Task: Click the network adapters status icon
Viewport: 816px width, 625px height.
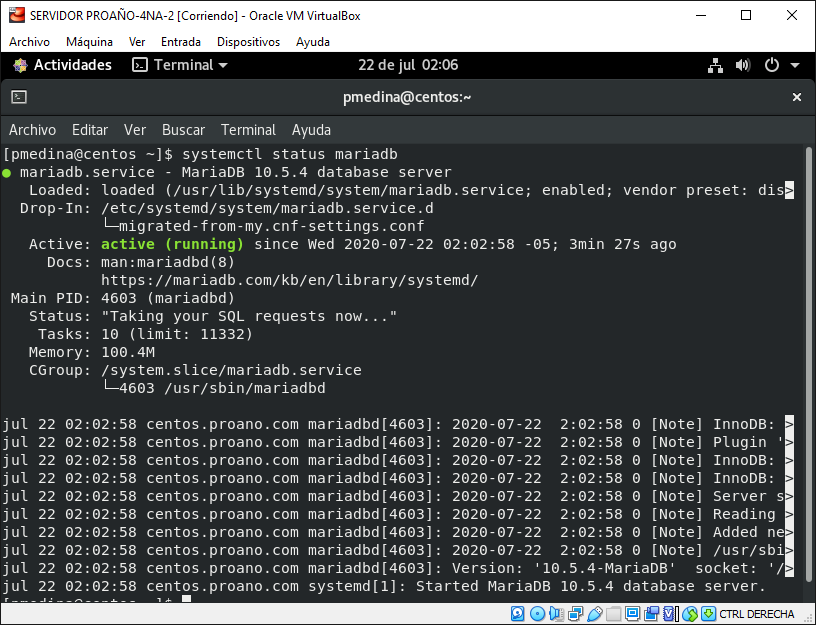Action: [x=576, y=614]
